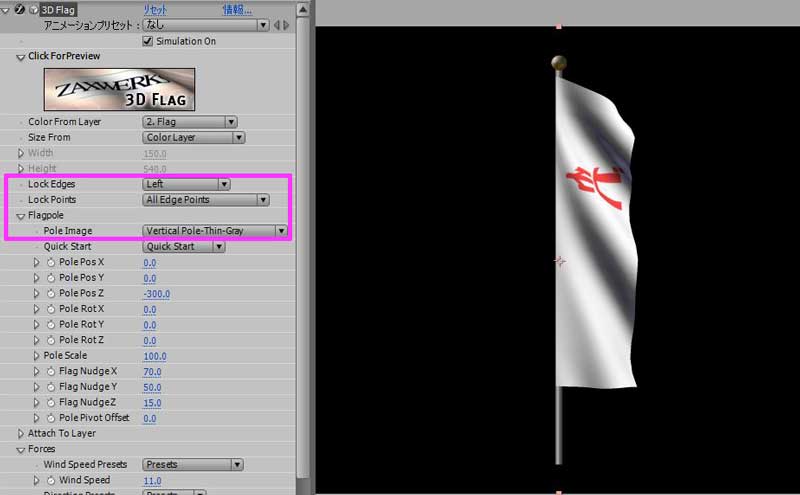Viewport: 800px width, 495px height.
Task: Open the Pole Image dropdown
Action: tap(215, 231)
